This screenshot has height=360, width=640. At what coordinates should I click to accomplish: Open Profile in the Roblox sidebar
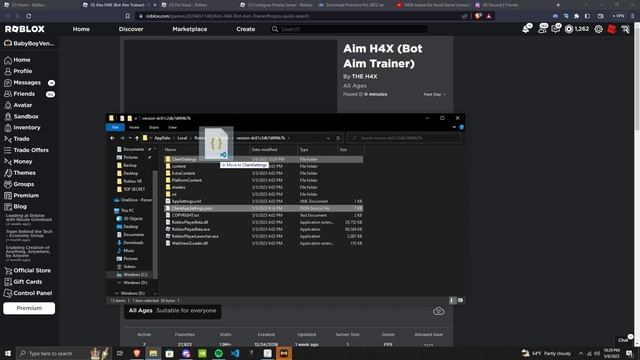point(18,71)
